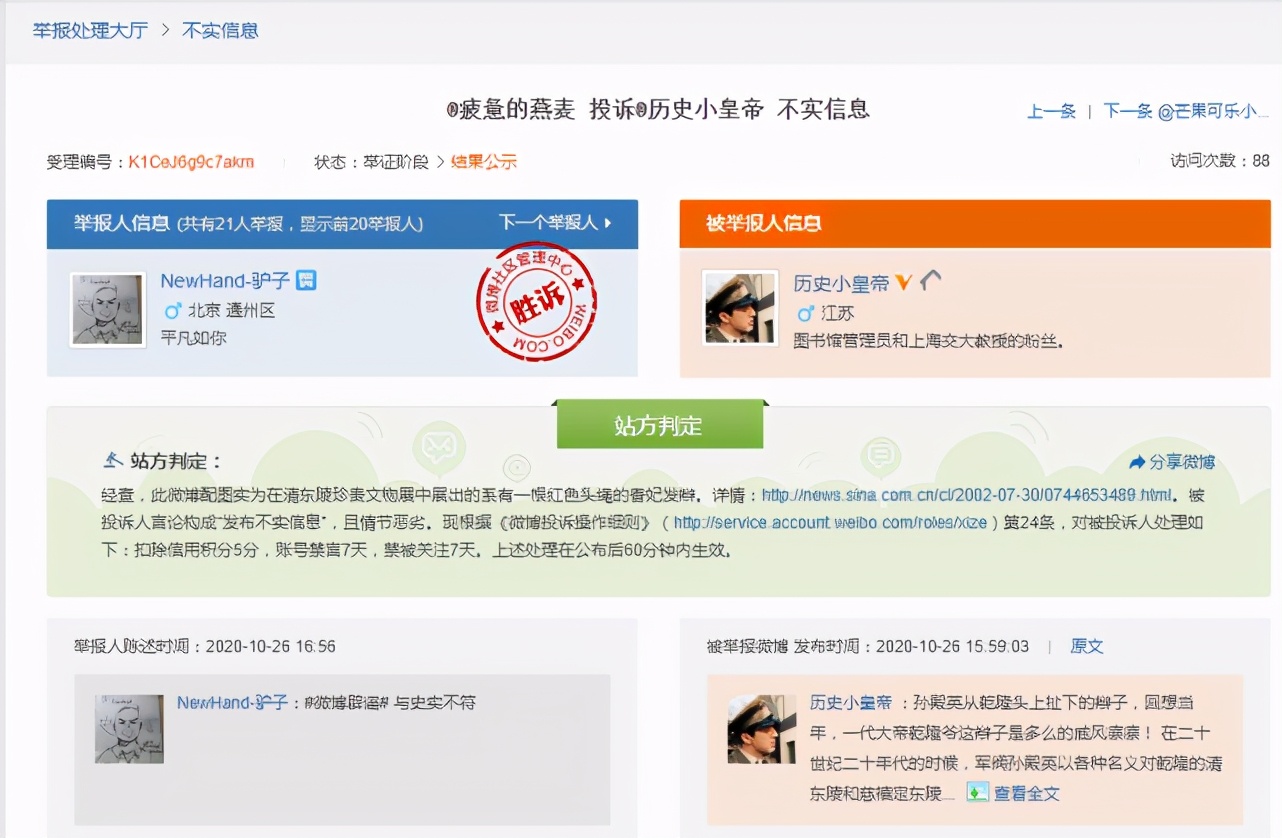1282x838 pixels.
Task: Click 举报人陈述时间 2020-10-26 16:56
Action: pos(204,647)
